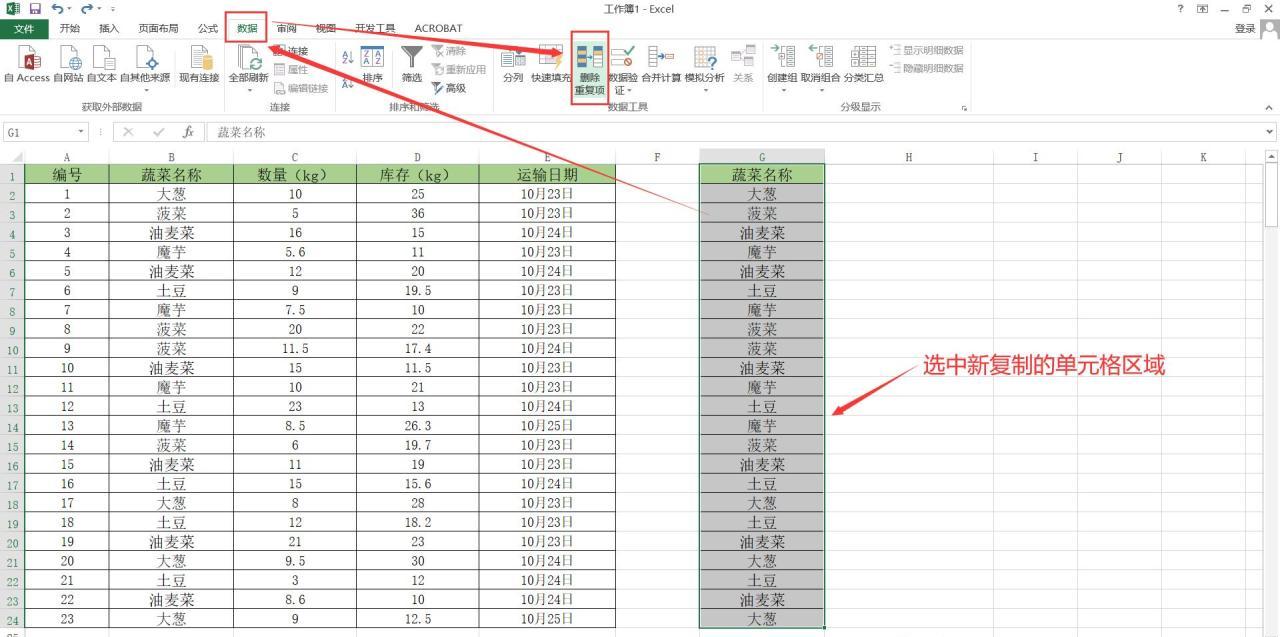Viewport: 1280px width, 637px height.
Task: Click header cell 库存（kg）
Action: tap(417, 175)
